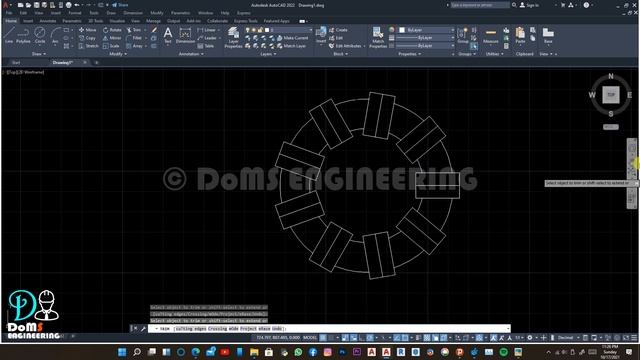Click the object color wheel swatch
Screen dimensions: 640x360
click(x=392, y=30)
